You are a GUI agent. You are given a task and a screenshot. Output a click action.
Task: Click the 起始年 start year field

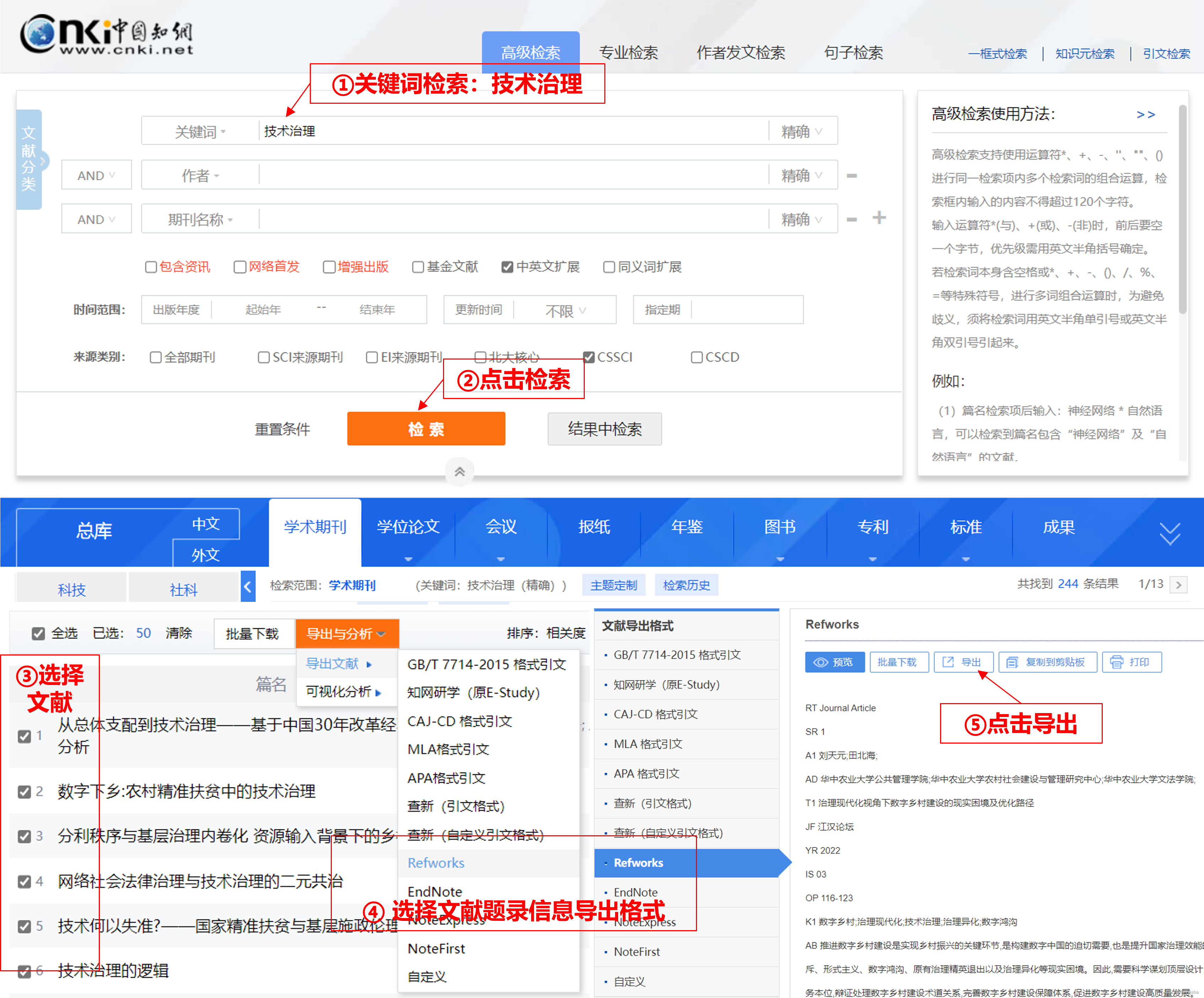pyautogui.click(x=263, y=310)
